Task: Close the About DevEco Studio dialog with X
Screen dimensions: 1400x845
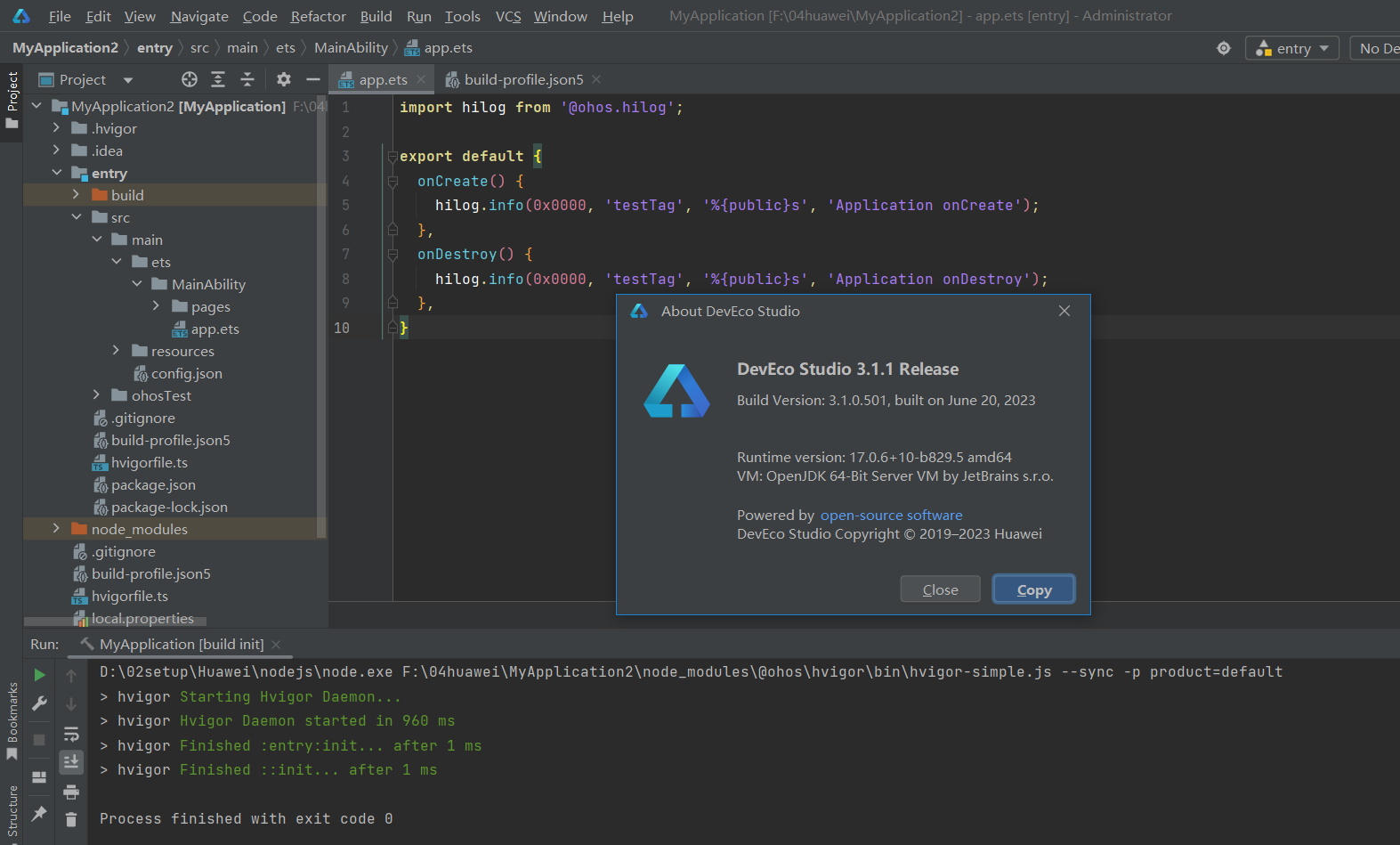Action: 1064,311
